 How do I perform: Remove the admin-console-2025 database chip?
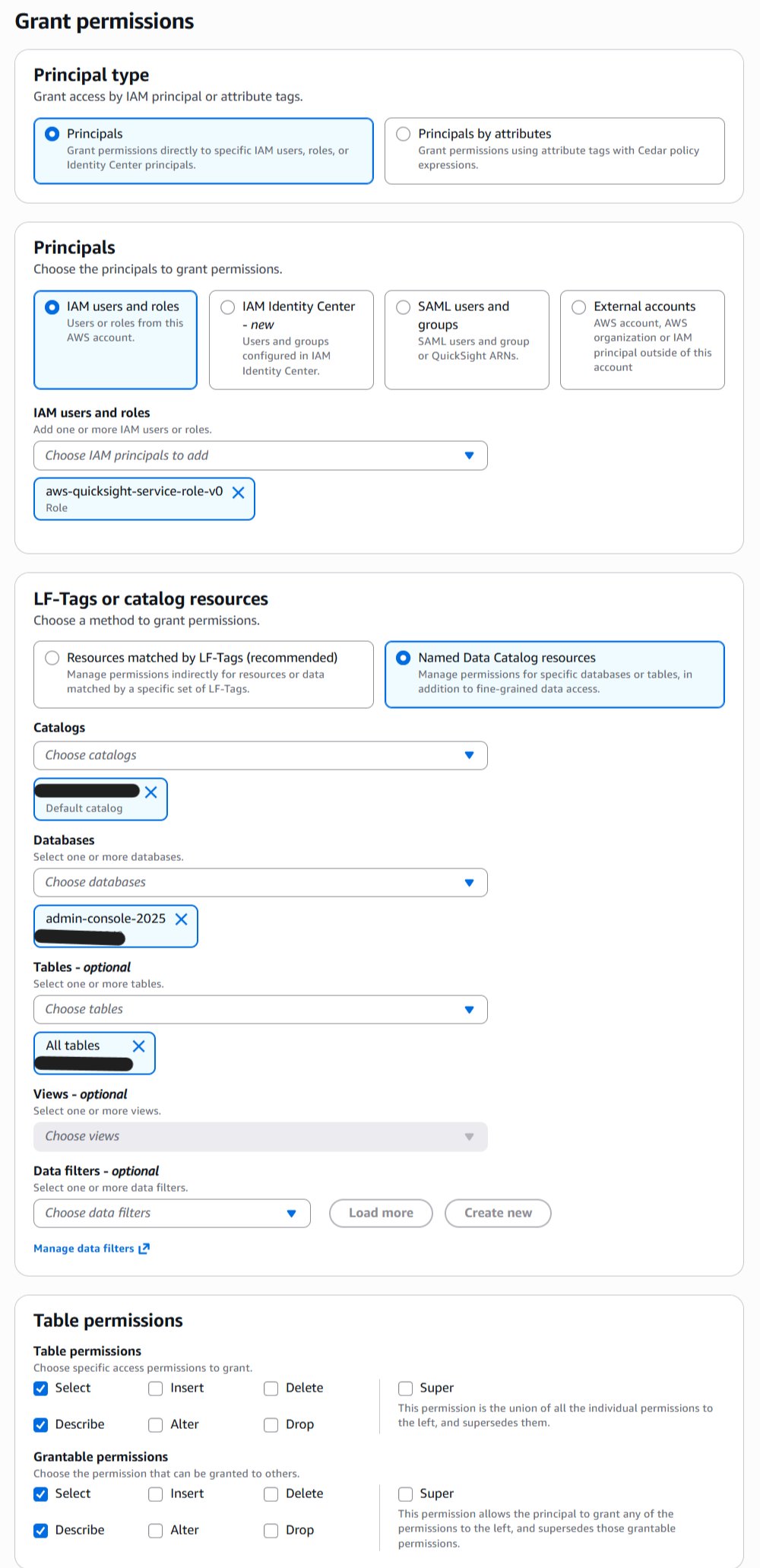182,919
